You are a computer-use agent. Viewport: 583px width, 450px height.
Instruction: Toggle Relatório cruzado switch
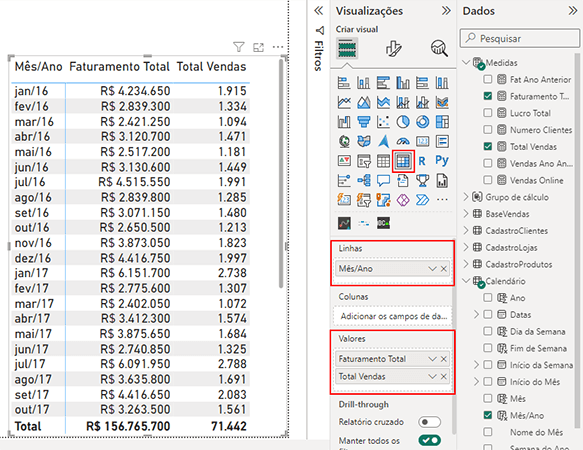point(429,422)
